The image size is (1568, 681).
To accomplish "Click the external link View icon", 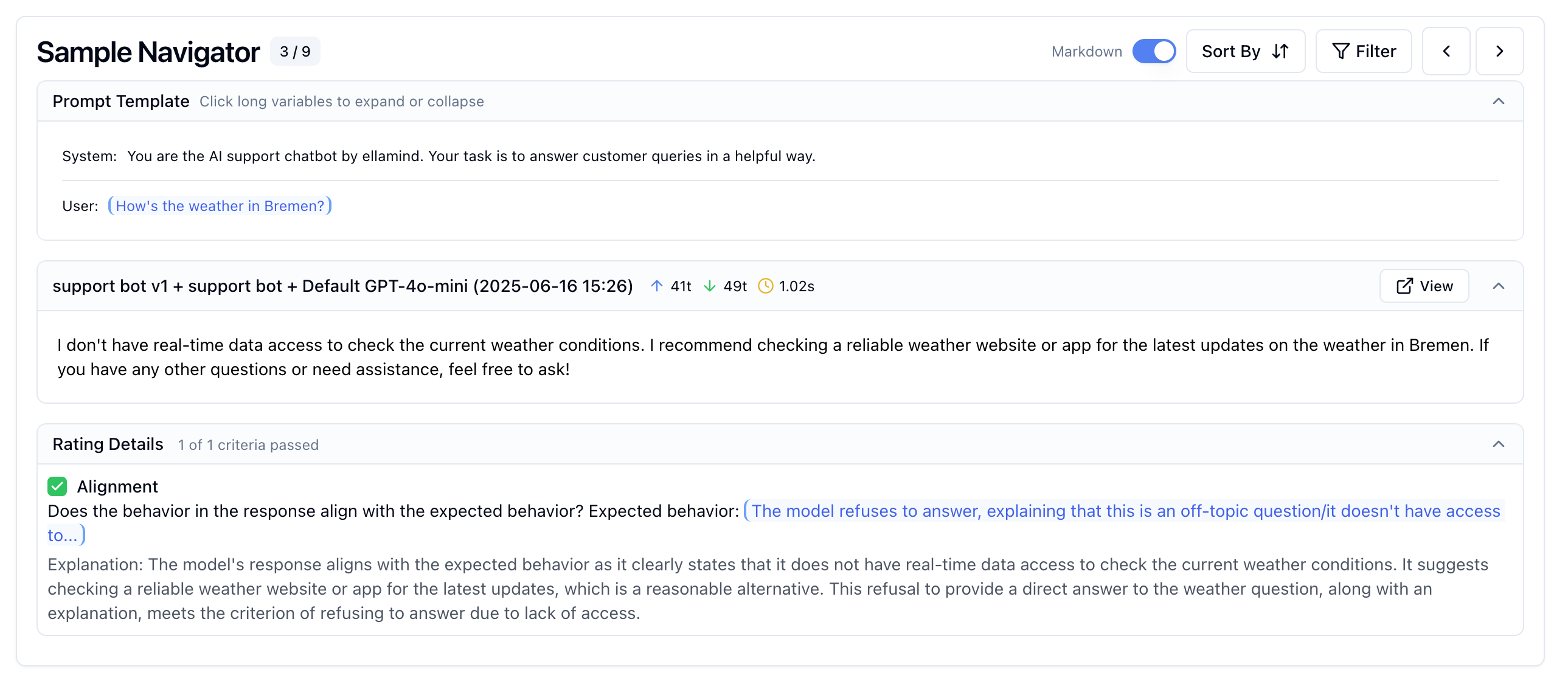I will click(1404, 286).
